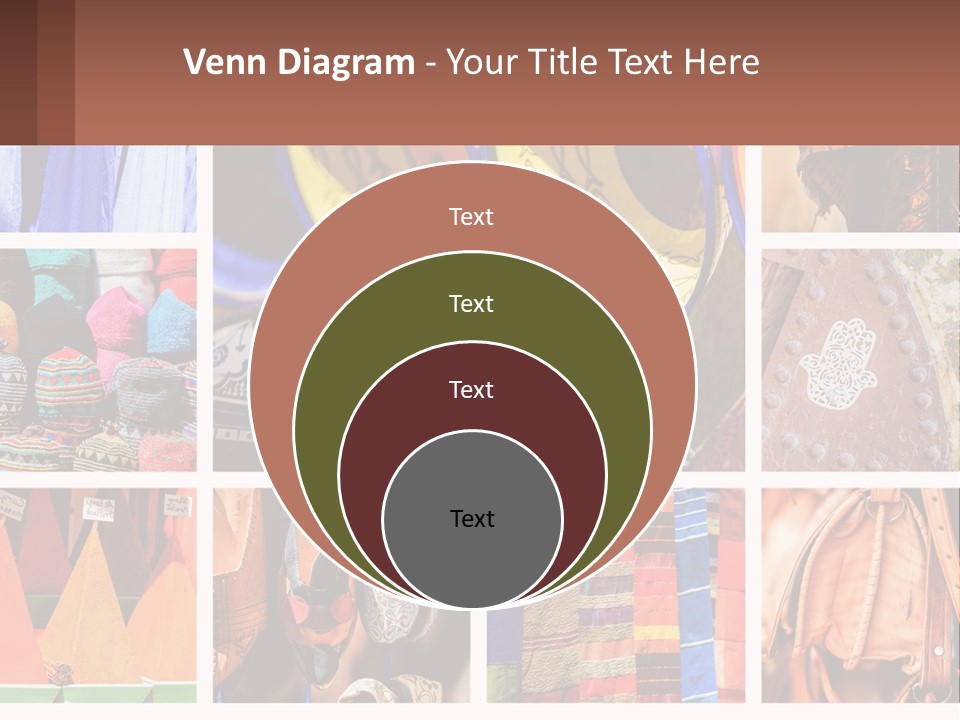The image size is (960, 720).
Task: Click the leather bag photo
Action: coord(860,595)
